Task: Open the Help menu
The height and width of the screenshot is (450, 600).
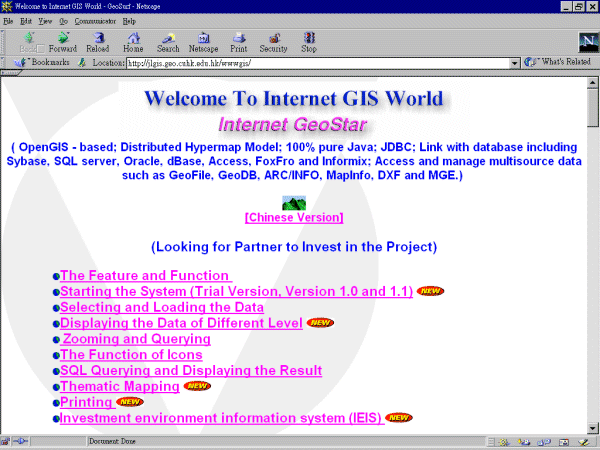Action: 129,21
